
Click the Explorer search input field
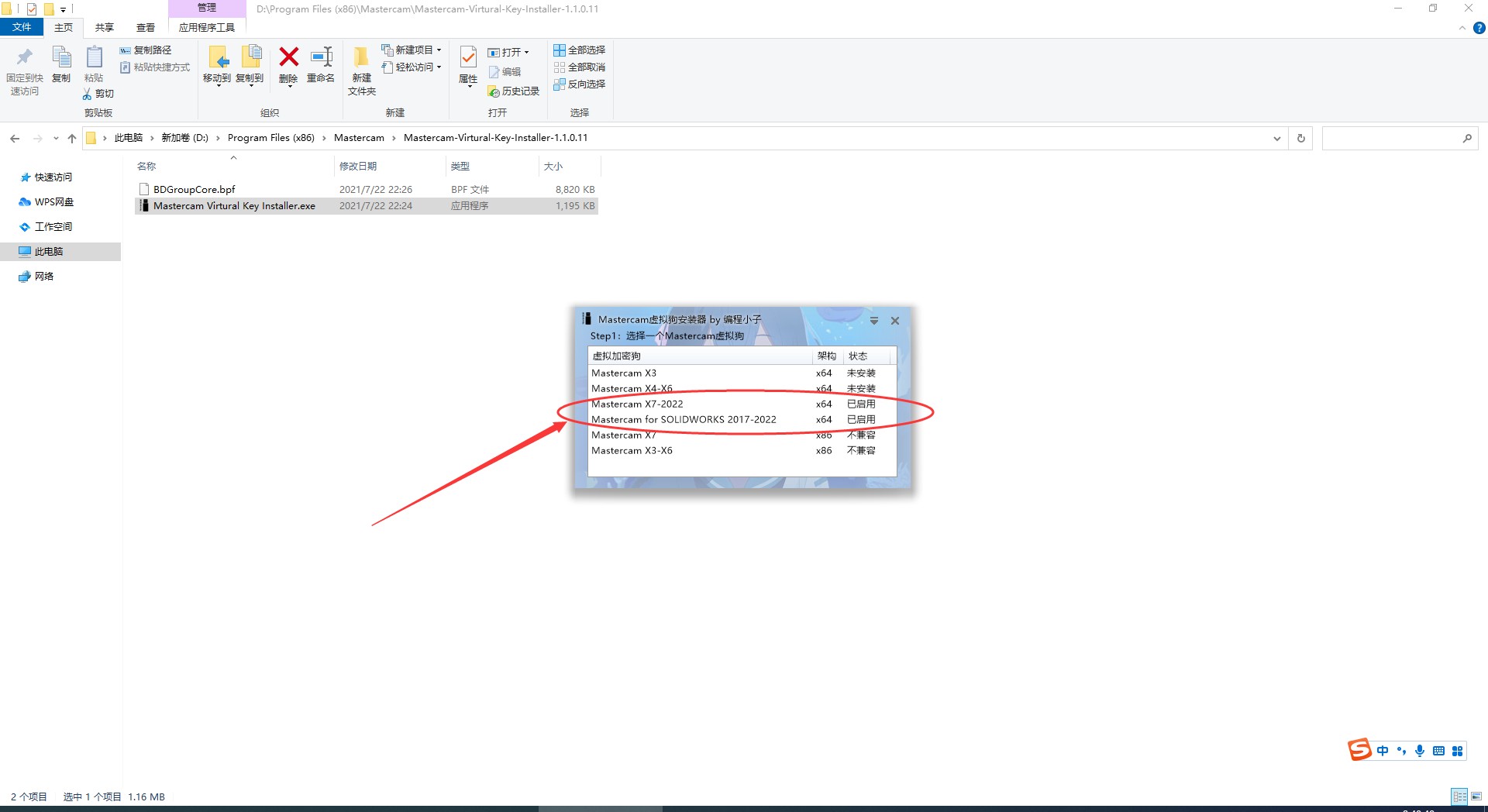coord(1390,138)
